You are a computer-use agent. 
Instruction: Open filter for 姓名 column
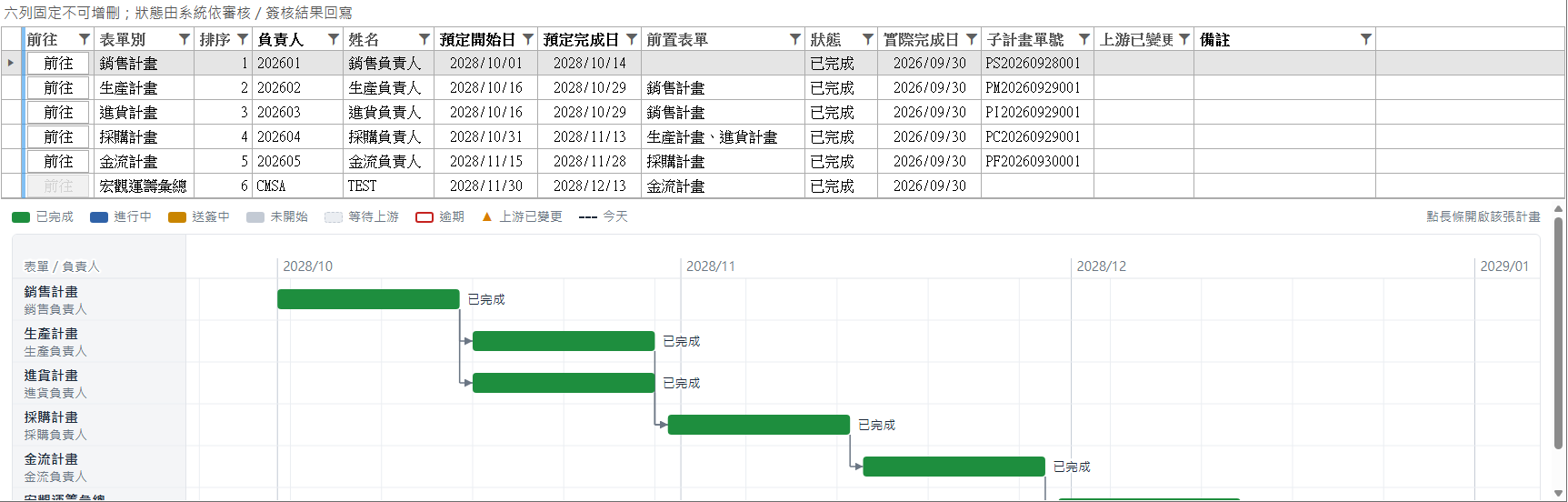coord(424,39)
